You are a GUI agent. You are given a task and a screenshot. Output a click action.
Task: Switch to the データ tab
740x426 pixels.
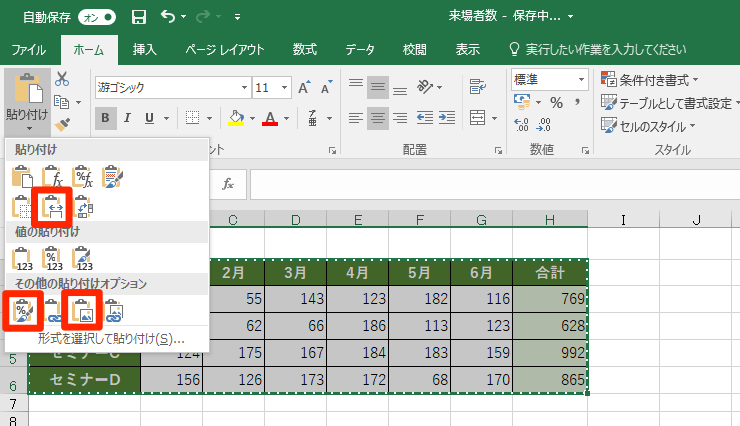click(x=360, y=50)
